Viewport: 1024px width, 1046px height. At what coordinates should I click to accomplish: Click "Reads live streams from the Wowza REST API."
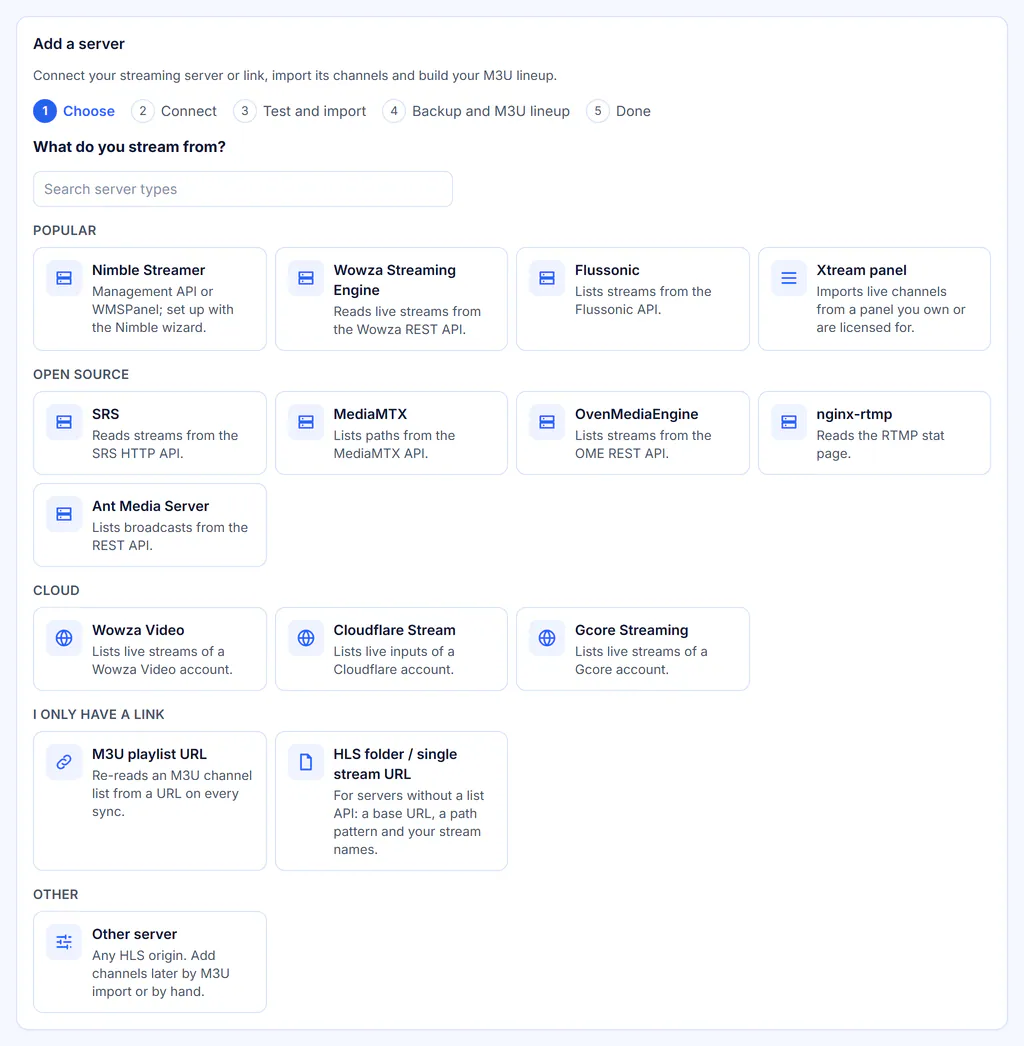407,320
